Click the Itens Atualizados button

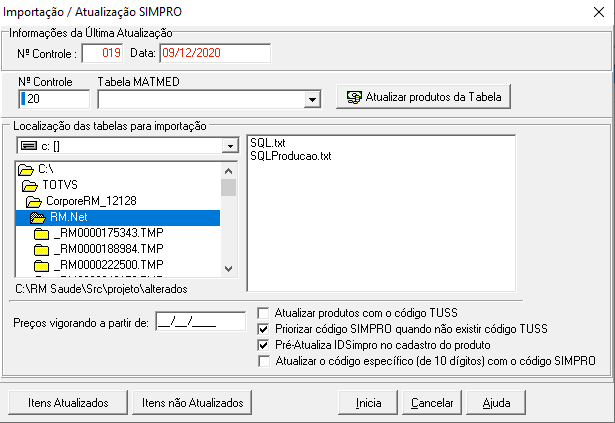coord(68,403)
